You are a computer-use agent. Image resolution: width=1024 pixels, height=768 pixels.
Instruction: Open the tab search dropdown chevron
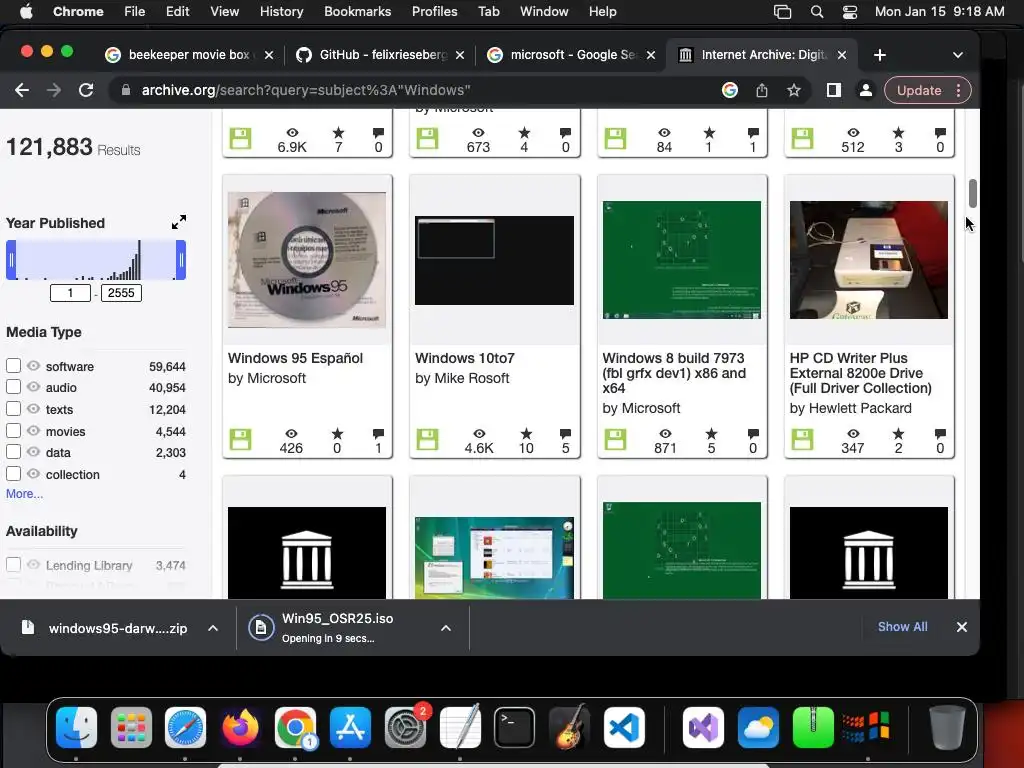click(x=957, y=55)
